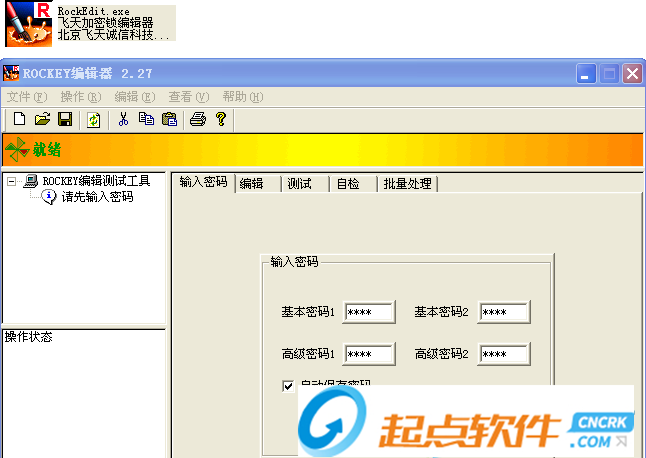Viewport: 646px width, 458px height.
Task: Copy using the toolbar copy icon
Action: click(x=146, y=119)
